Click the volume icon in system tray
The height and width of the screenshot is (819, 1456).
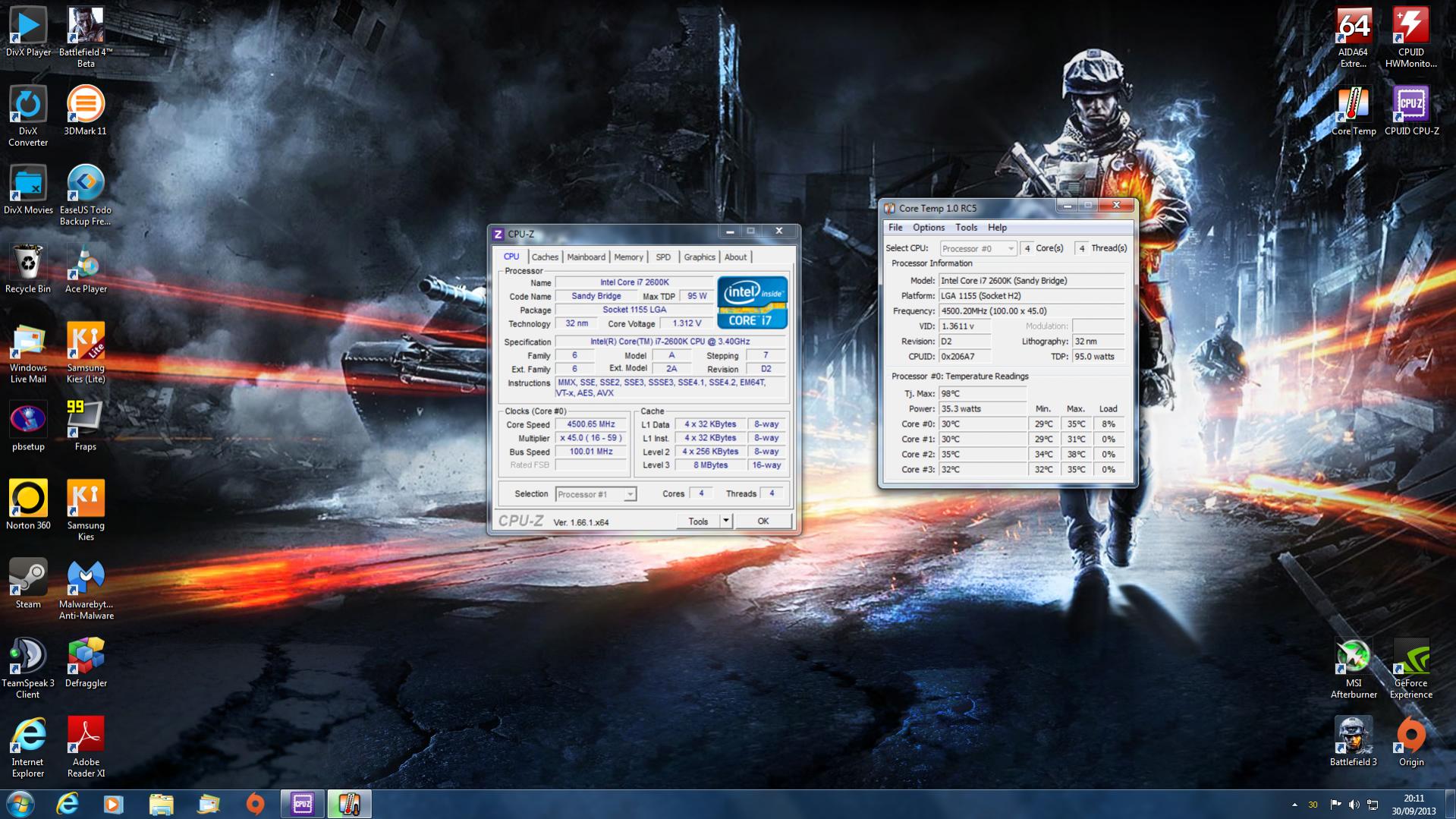point(1354,805)
